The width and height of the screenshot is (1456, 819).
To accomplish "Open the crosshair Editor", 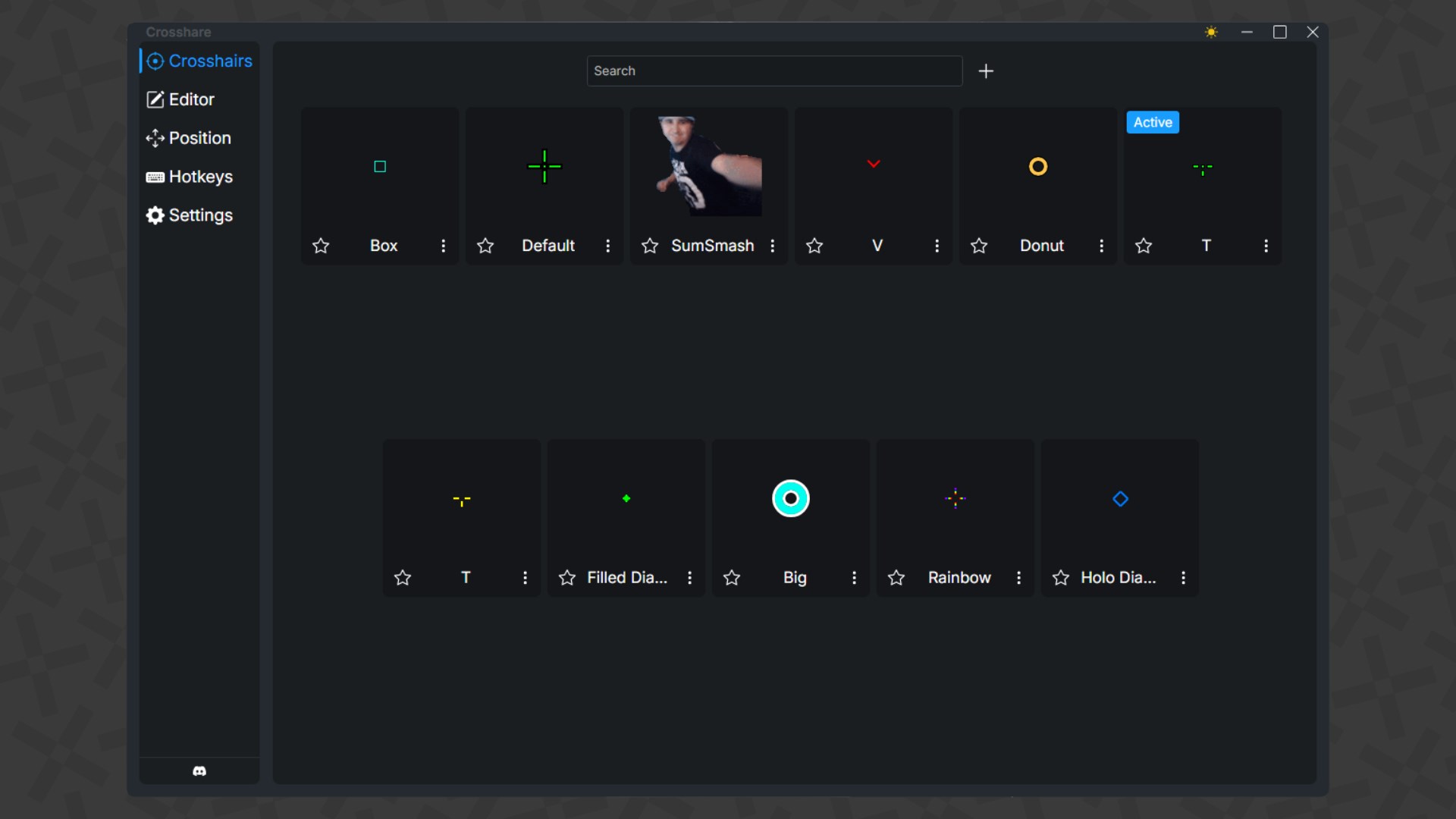I will click(191, 99).
